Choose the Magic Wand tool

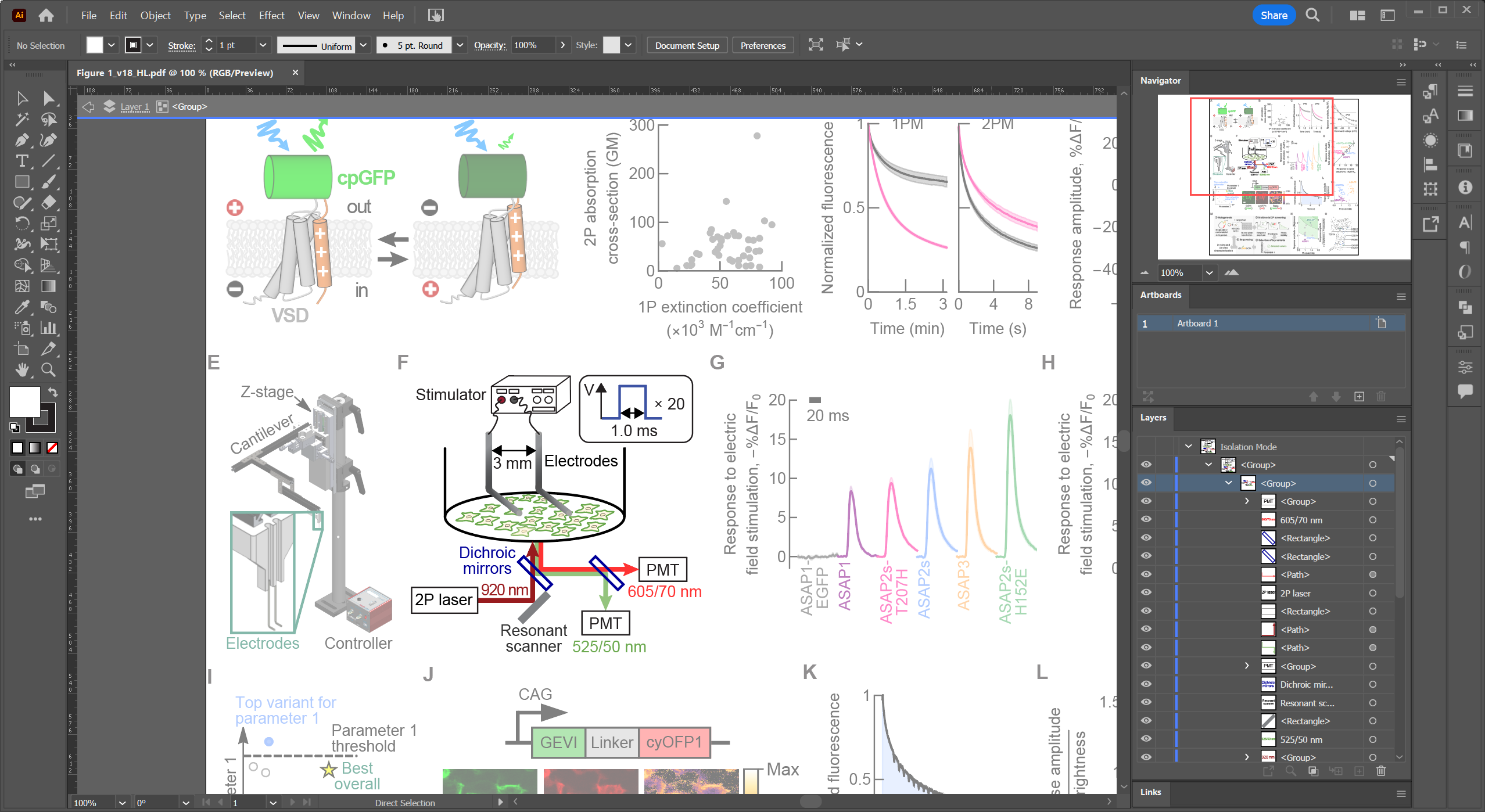point(22,119)
